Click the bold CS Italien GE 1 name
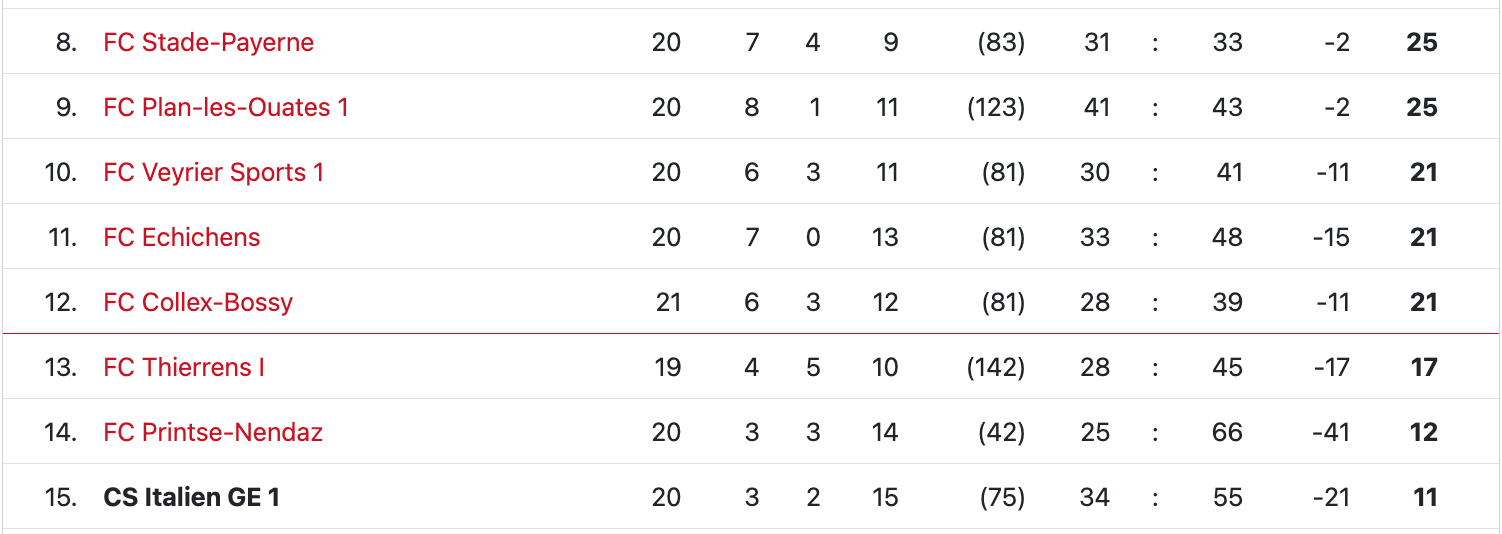 [x=191, y=497]
